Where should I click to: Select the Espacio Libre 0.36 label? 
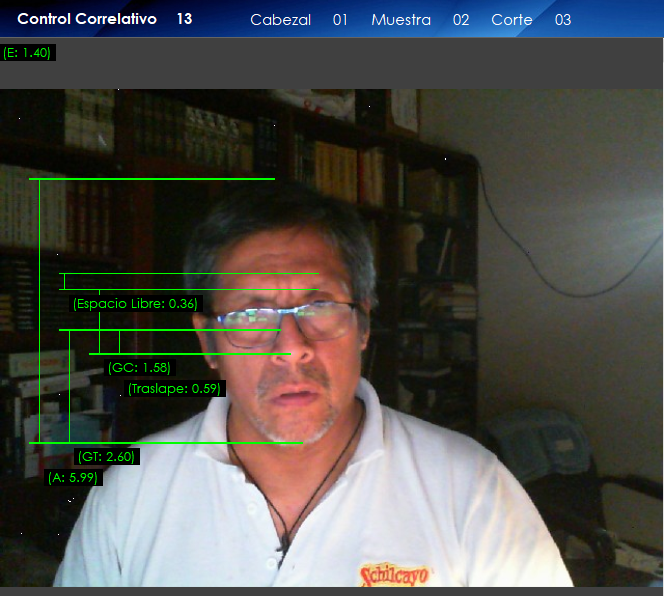pos(135,303)
